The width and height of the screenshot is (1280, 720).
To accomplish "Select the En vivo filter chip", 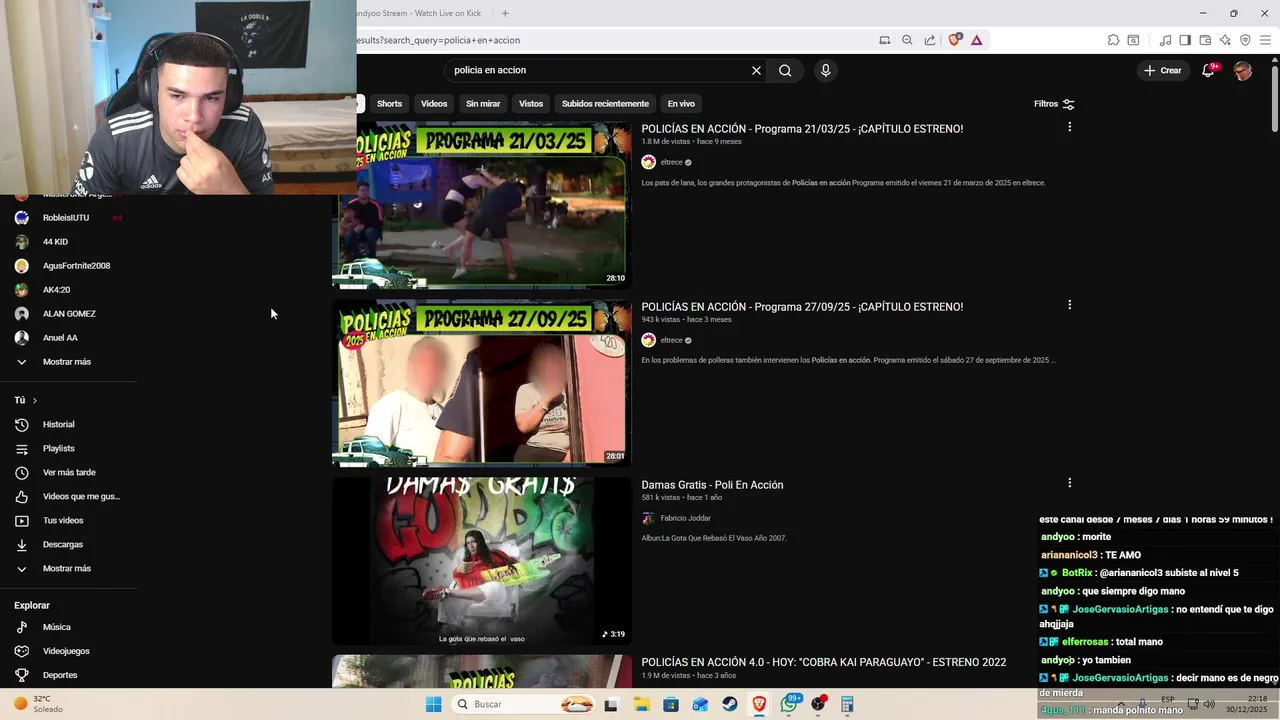I will click(681, 104).
